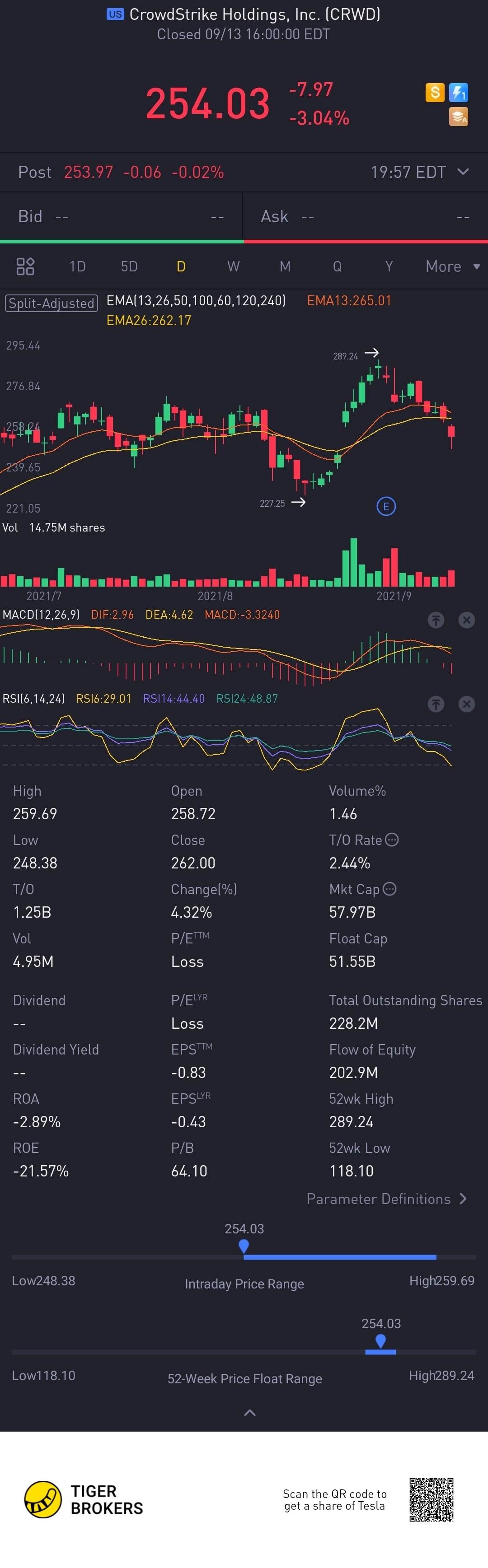Tap the EMA13:265.01 value
The height and width of the screenshot is (1568, 488).
coord(349,300)
